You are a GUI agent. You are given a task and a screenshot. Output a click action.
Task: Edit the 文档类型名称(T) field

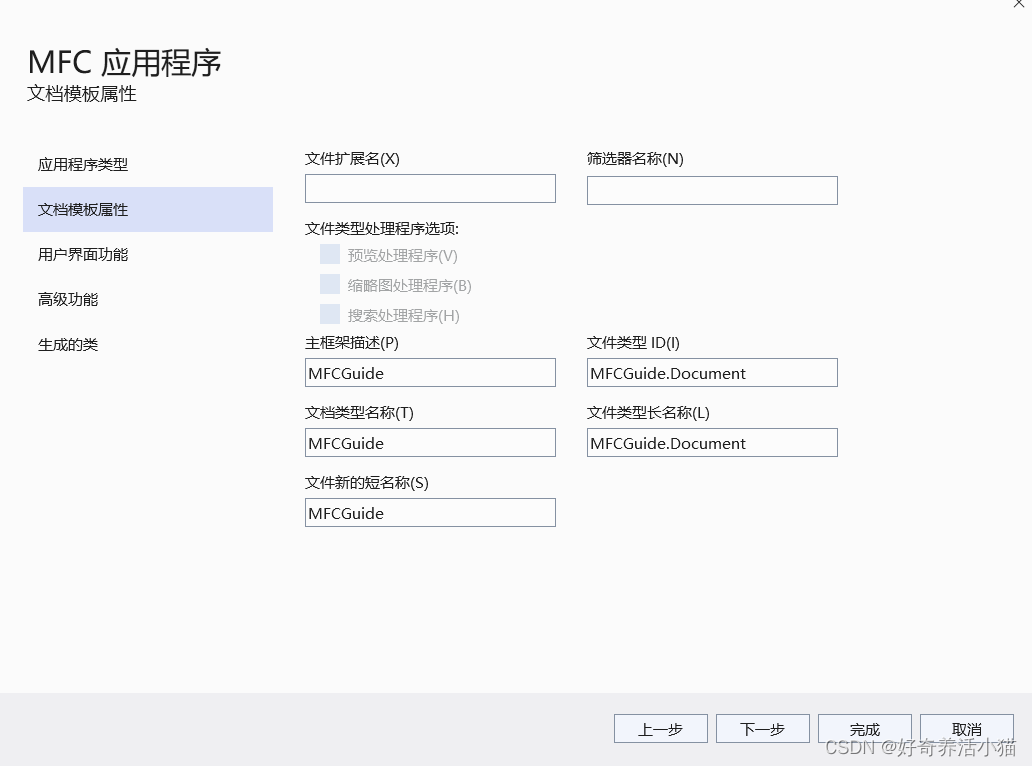point(430,442)
